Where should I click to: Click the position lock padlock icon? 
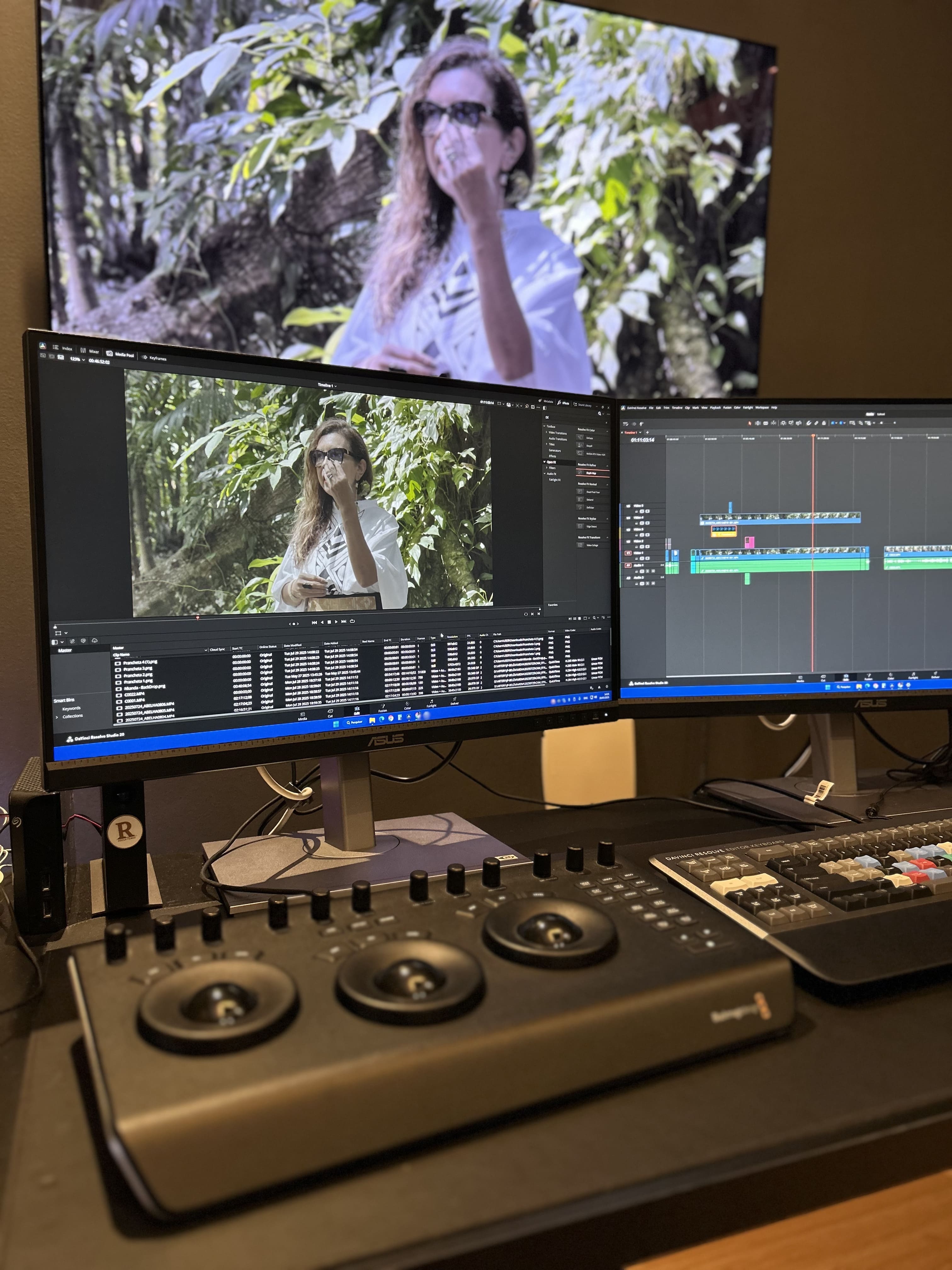coord(824,423)
